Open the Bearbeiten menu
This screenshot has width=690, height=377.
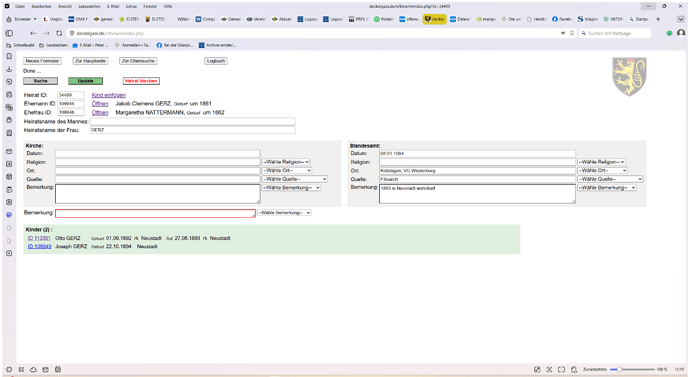[x=41, y=7]
